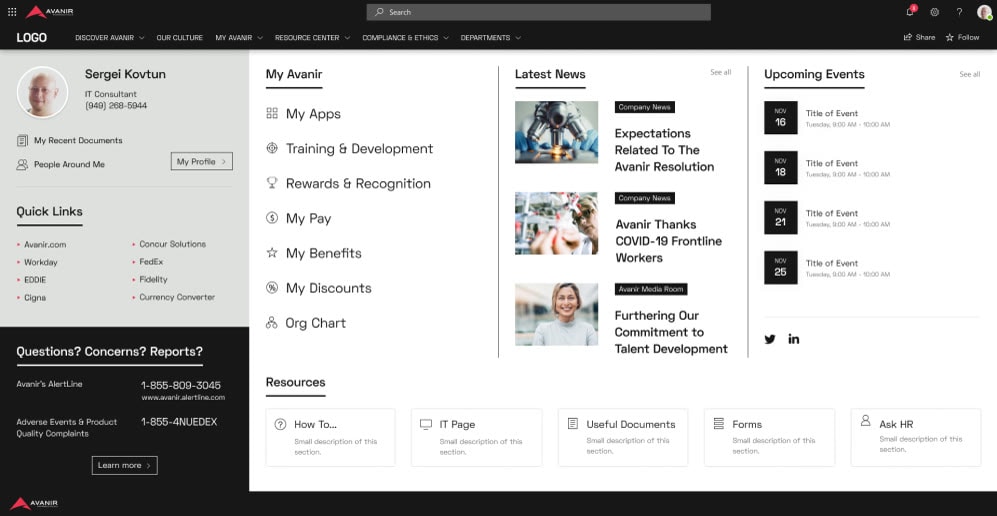This screenshot has height=516, width=997.
Task: Click the Follow star icon
Action: 950,37
